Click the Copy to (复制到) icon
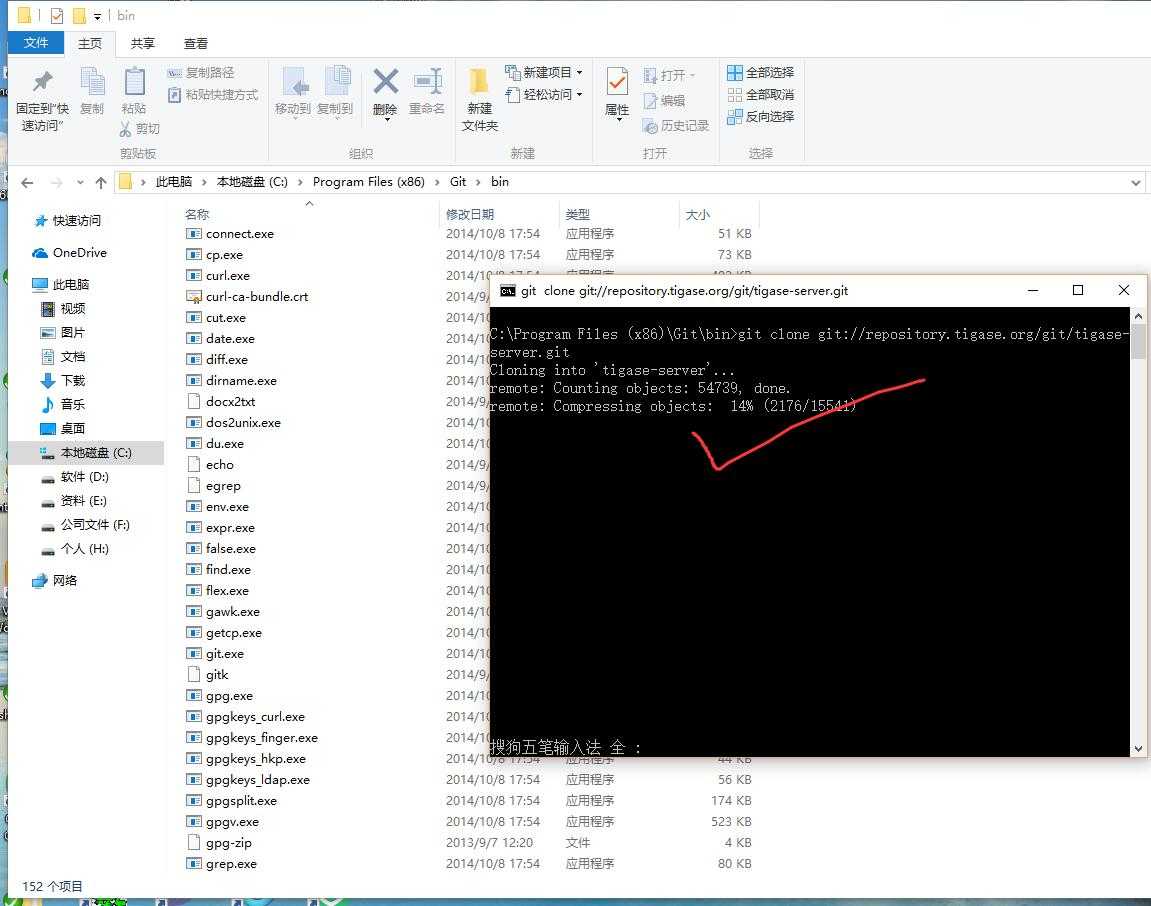The image size is (1151, 906). pyautogui.click(x=337, y=81)
